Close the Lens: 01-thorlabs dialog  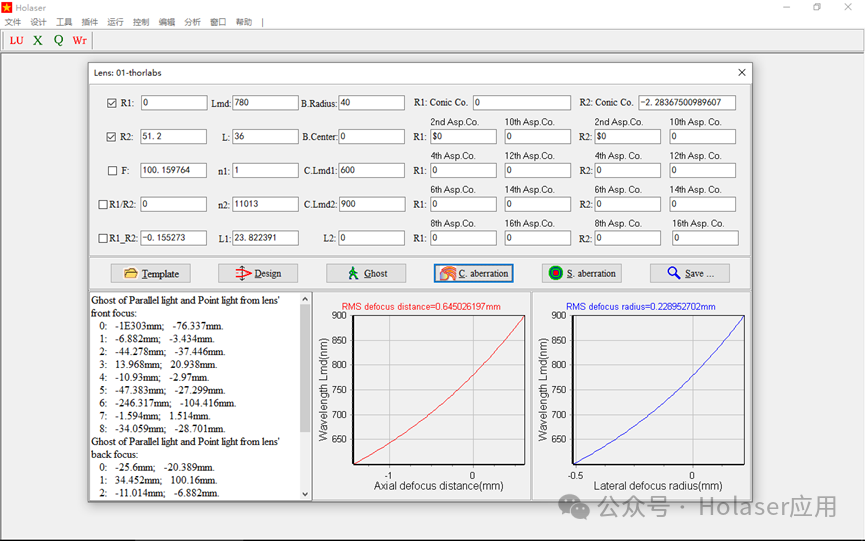pos(741,72)
